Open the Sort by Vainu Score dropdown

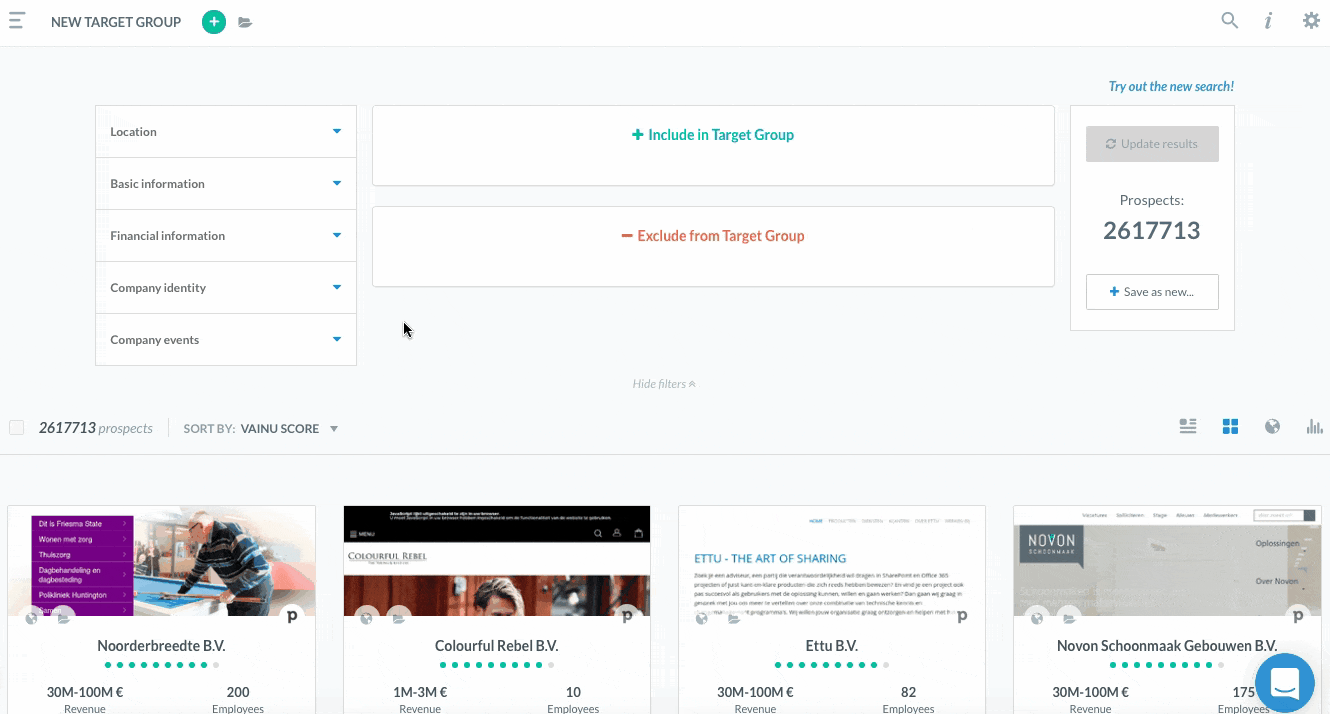(262, 429)
